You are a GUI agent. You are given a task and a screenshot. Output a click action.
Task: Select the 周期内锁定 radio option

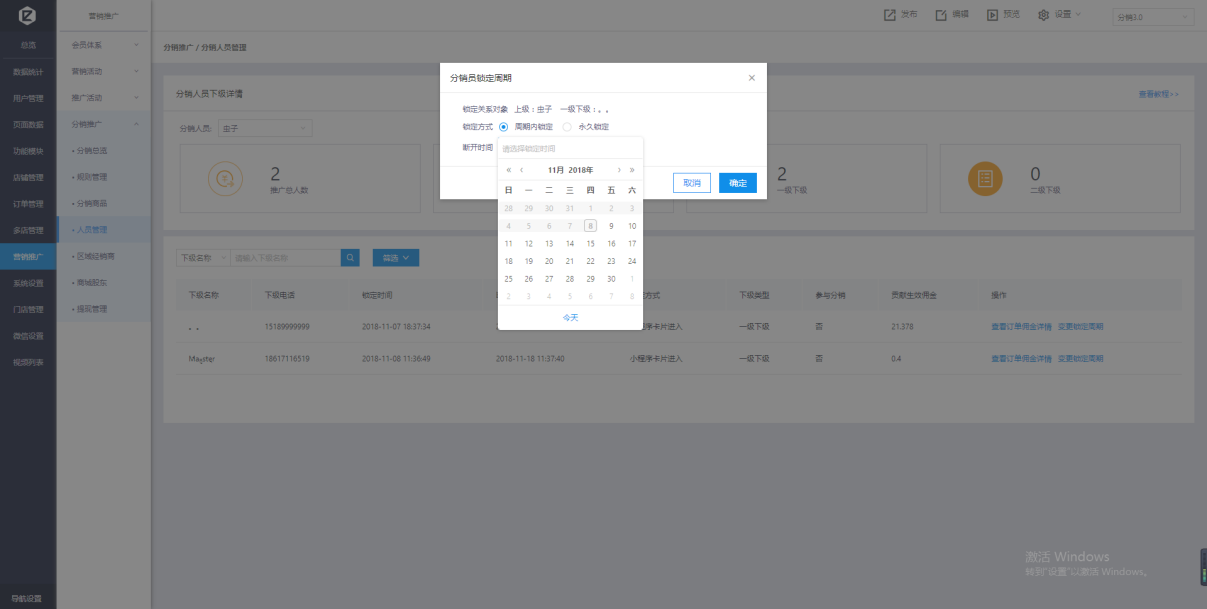504,127
